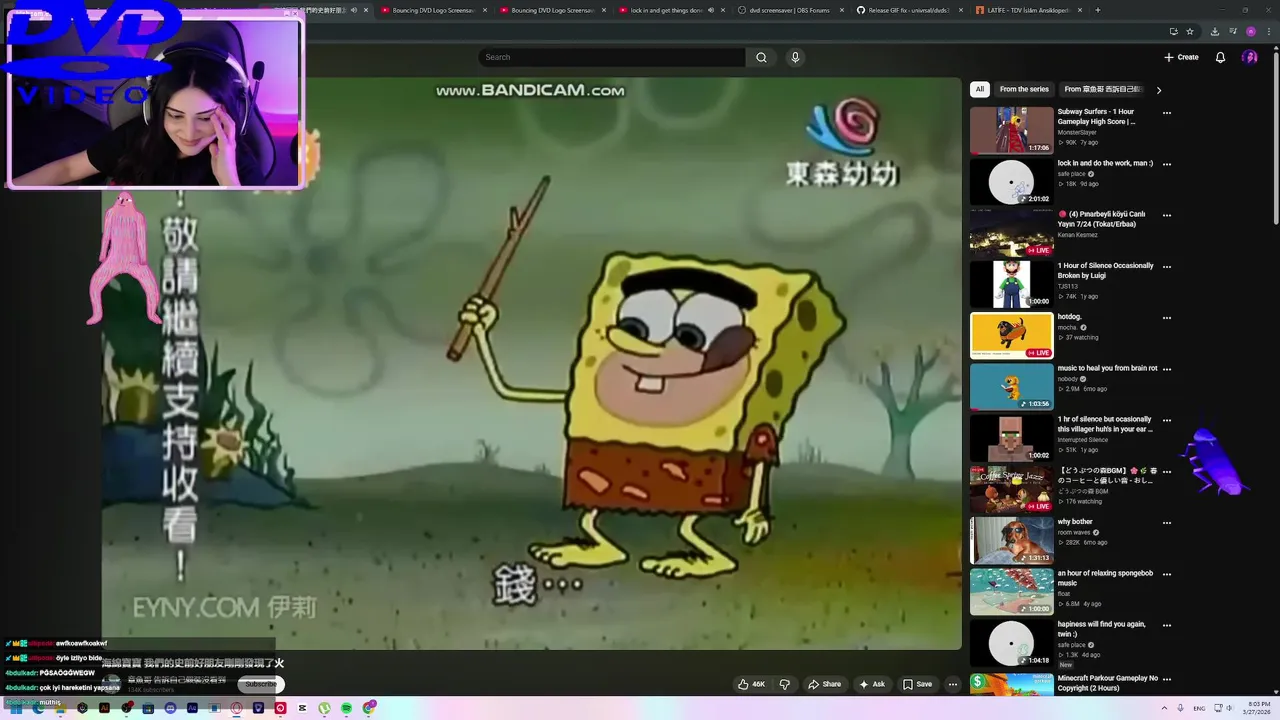
Task: Select the From the series chip
Action: click(1024, 89)
